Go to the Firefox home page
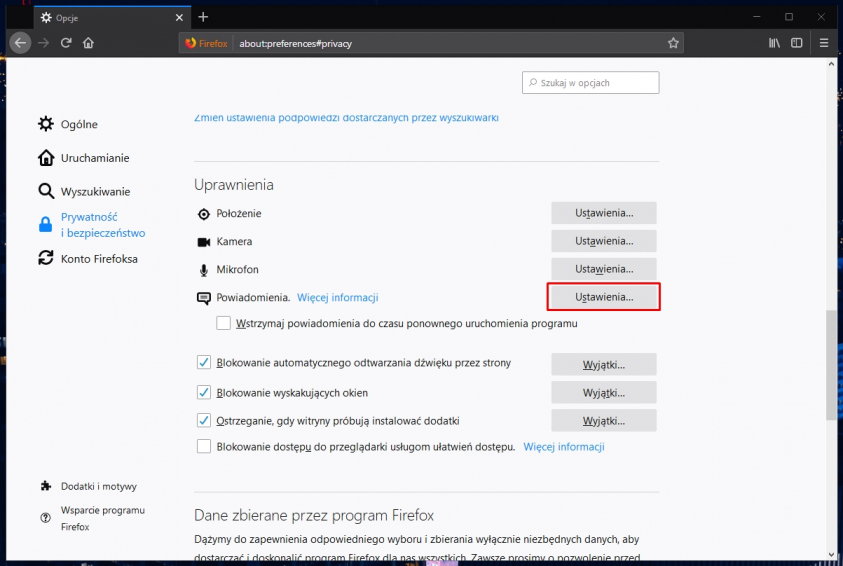Viewport: 843px width, 566px height. tap(89, 43)
